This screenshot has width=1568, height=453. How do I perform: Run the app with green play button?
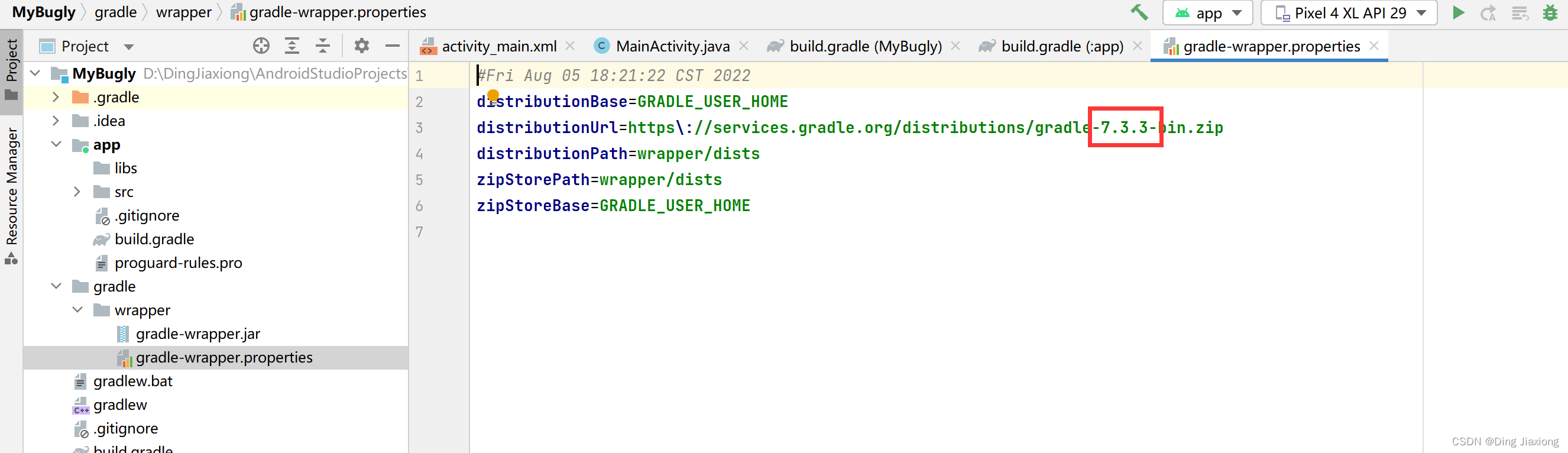(1459, 13)
